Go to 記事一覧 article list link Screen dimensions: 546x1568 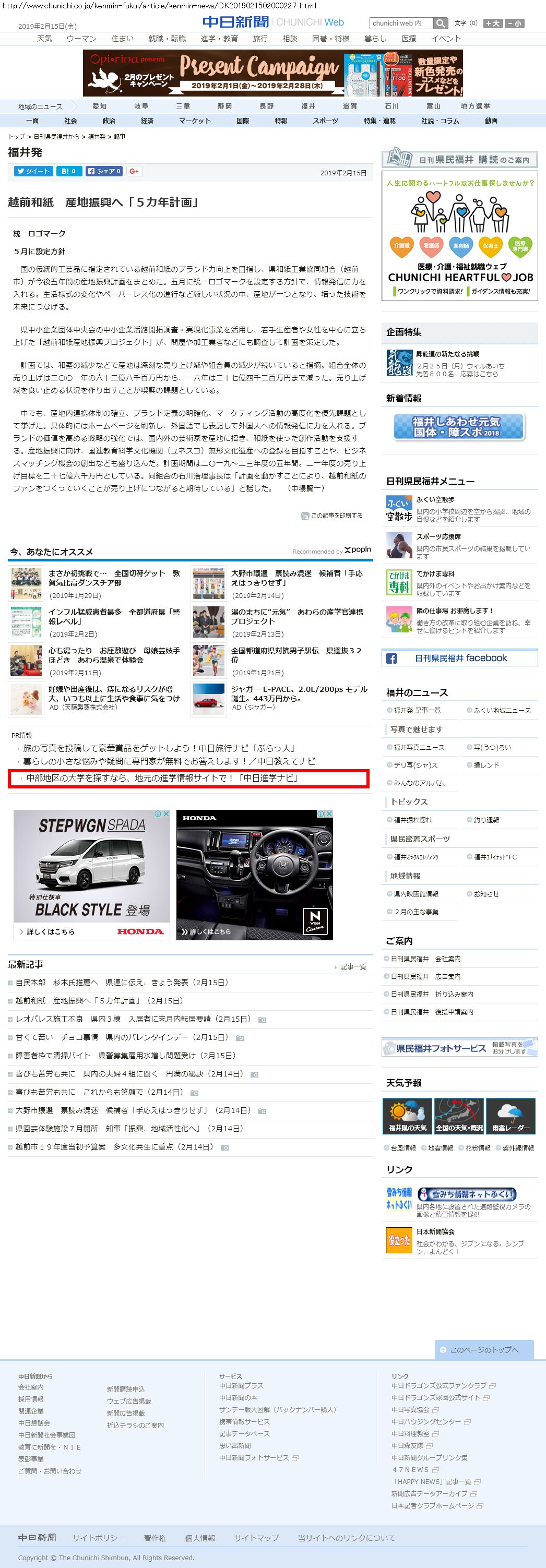pos(353,966)
